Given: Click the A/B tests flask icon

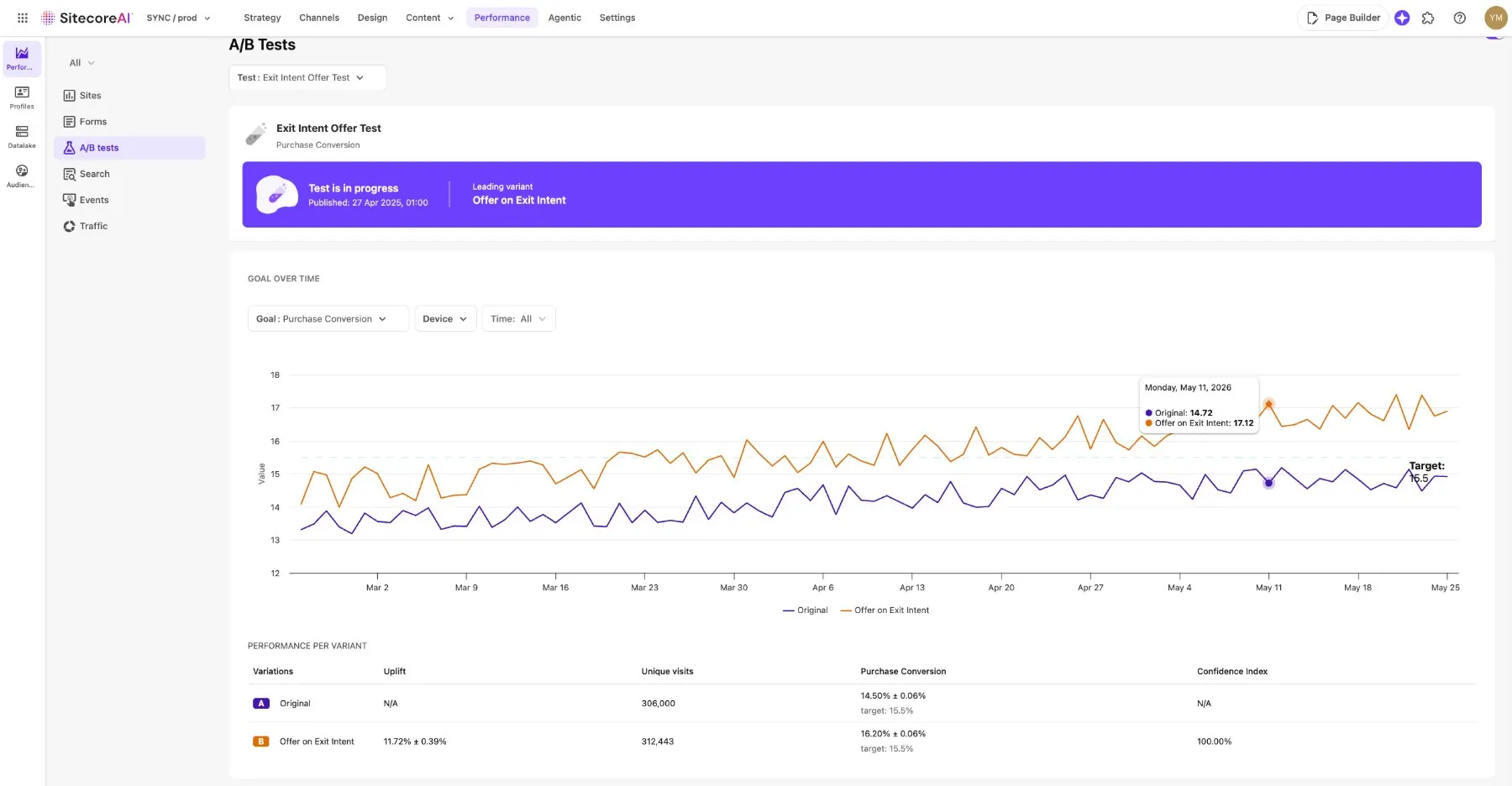Looking at the screenshot, I should click(69, 148).
